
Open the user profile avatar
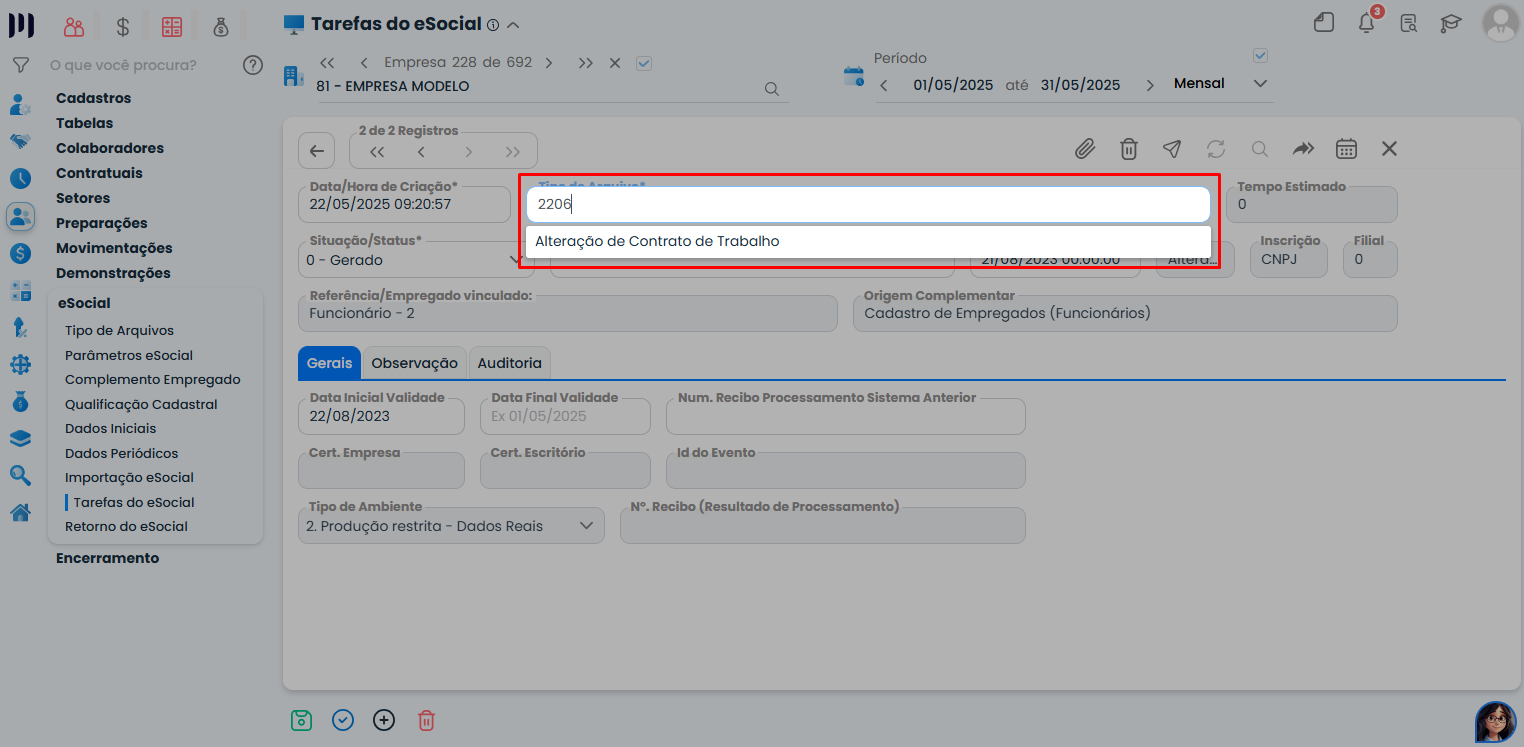pos(1500,22)
